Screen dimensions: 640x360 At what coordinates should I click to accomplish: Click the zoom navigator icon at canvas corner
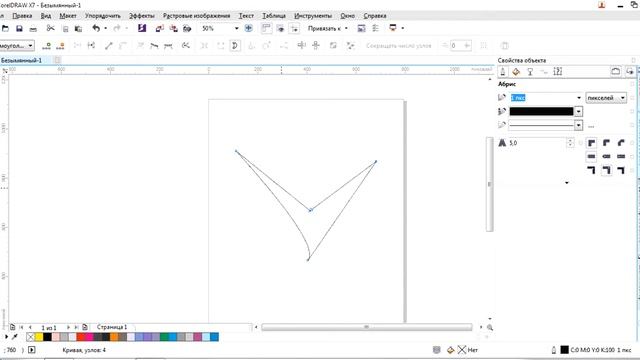point(490,327)
